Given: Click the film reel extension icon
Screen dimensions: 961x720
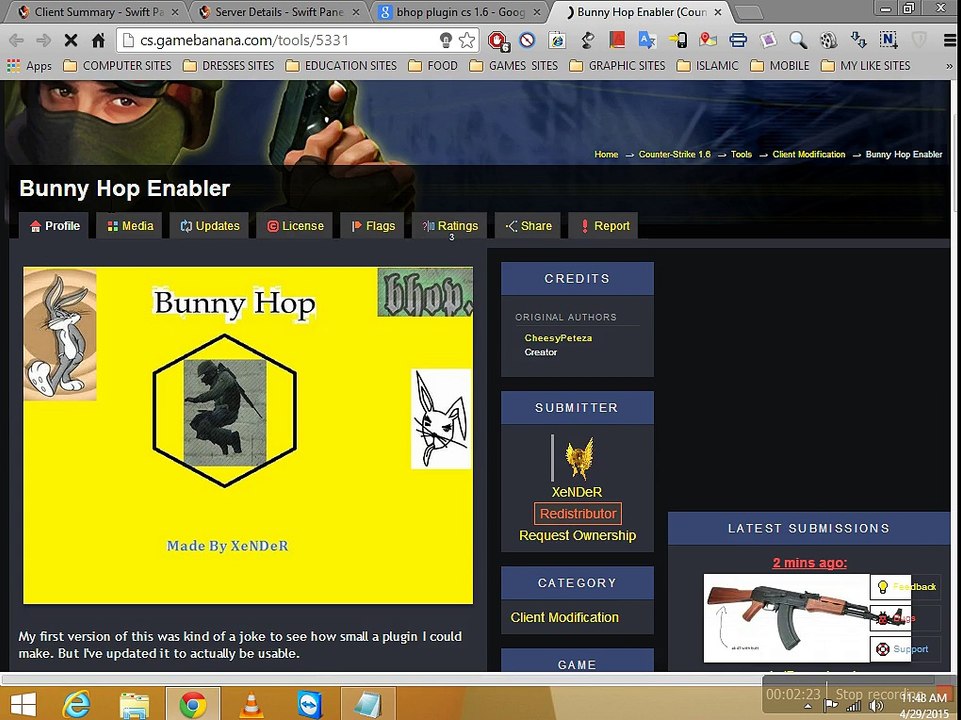Looking at the screenshot, I should click(x=828, y=40).
